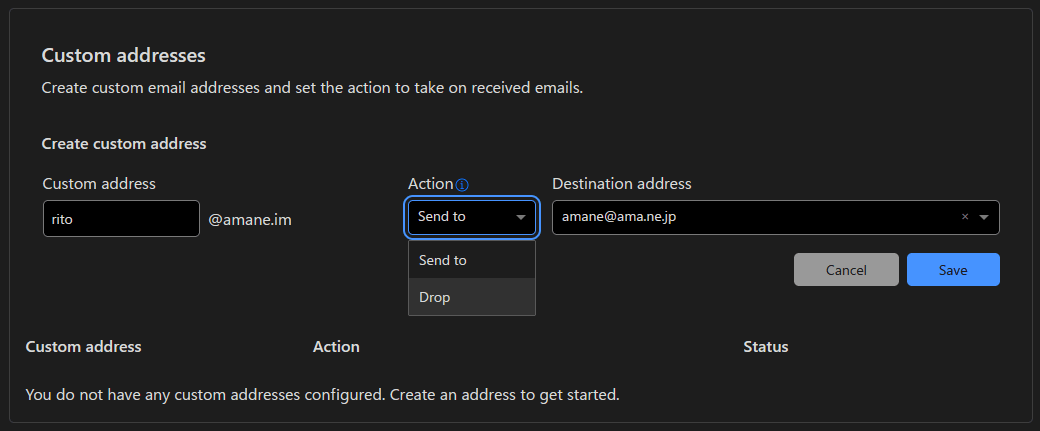1040x431 pixels.
Task: Click the Destination address field label
Action: click(621, 184)
